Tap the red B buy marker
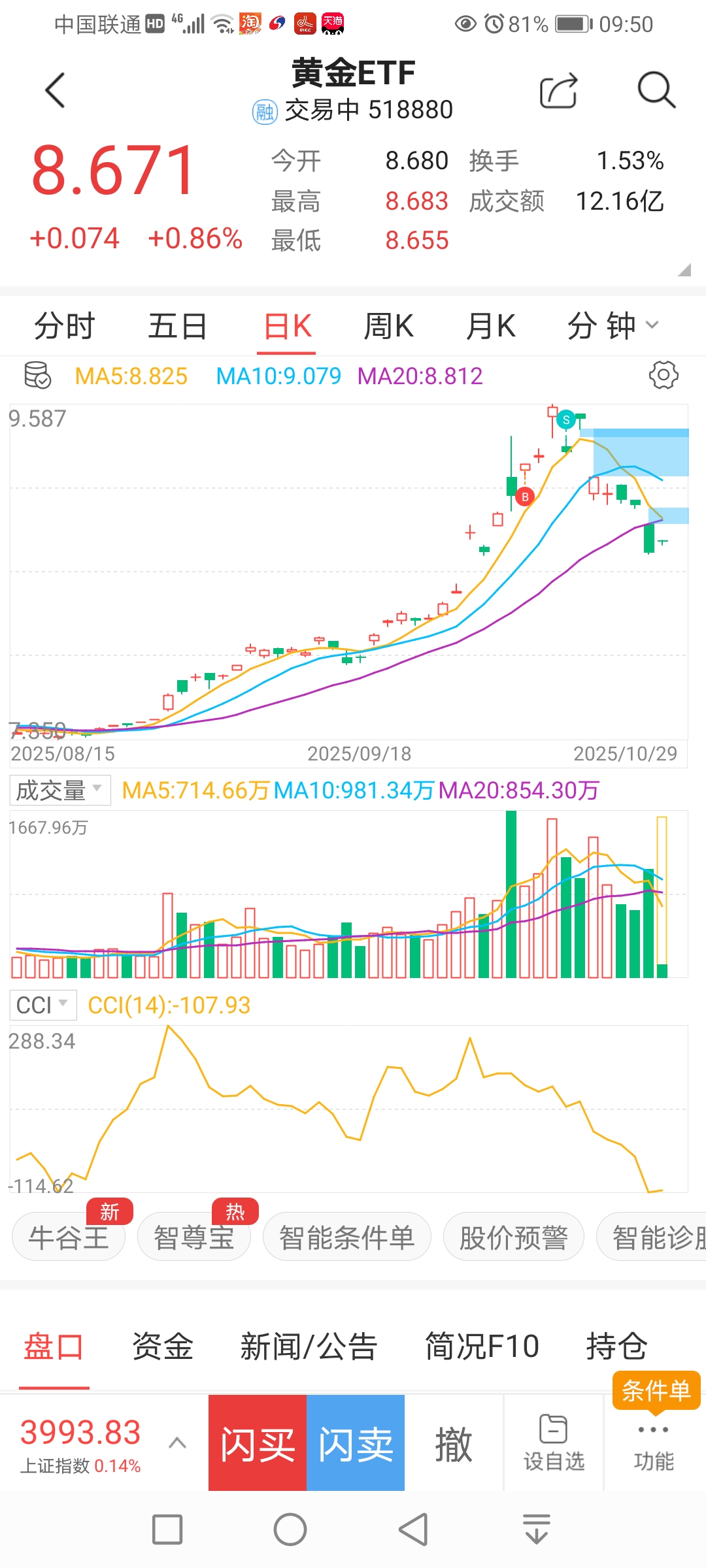The width and height of the screenshot is (706, 1568). [x=525, y=497]
